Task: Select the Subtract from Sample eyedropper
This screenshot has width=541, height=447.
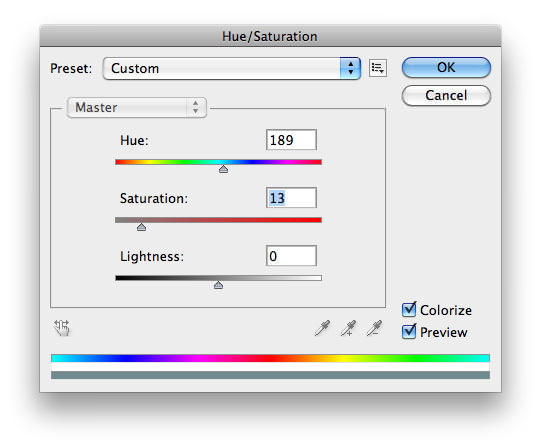Action: (374, 328)
